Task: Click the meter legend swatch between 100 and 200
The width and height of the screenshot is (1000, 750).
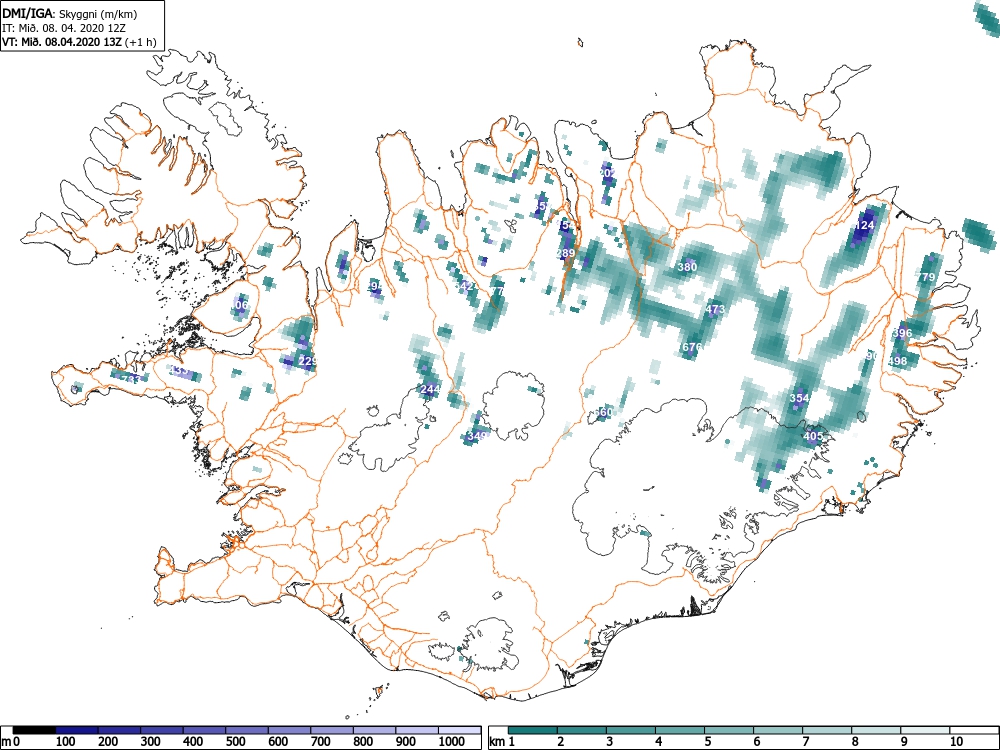Action: point(77,730)
